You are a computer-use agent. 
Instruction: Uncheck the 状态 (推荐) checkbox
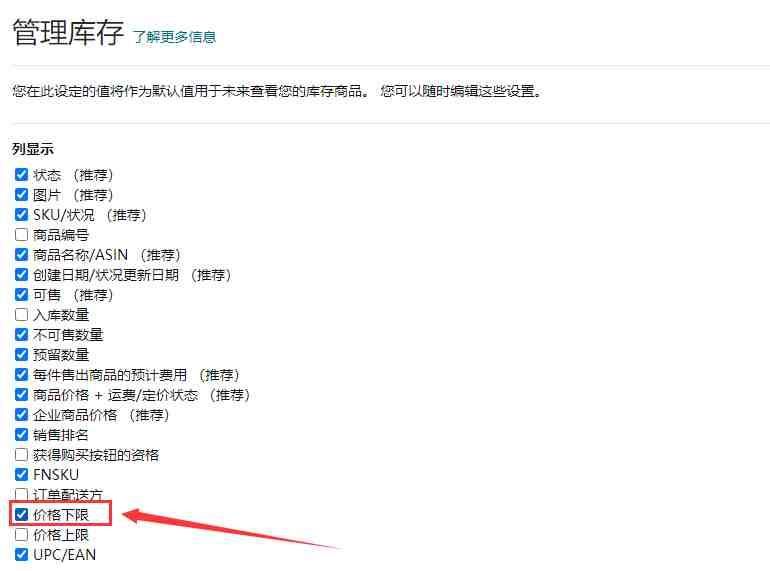21,174
